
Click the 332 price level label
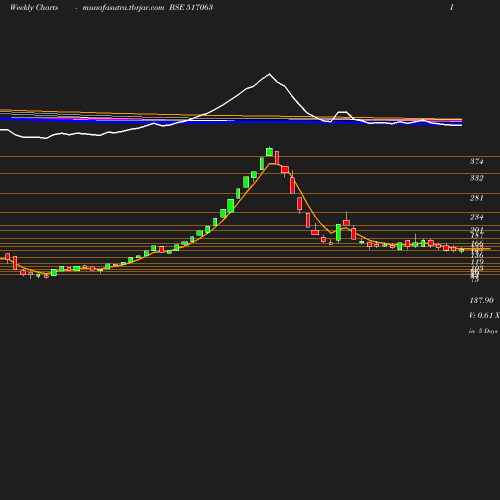pyautogui.click(x=477, y=178)
